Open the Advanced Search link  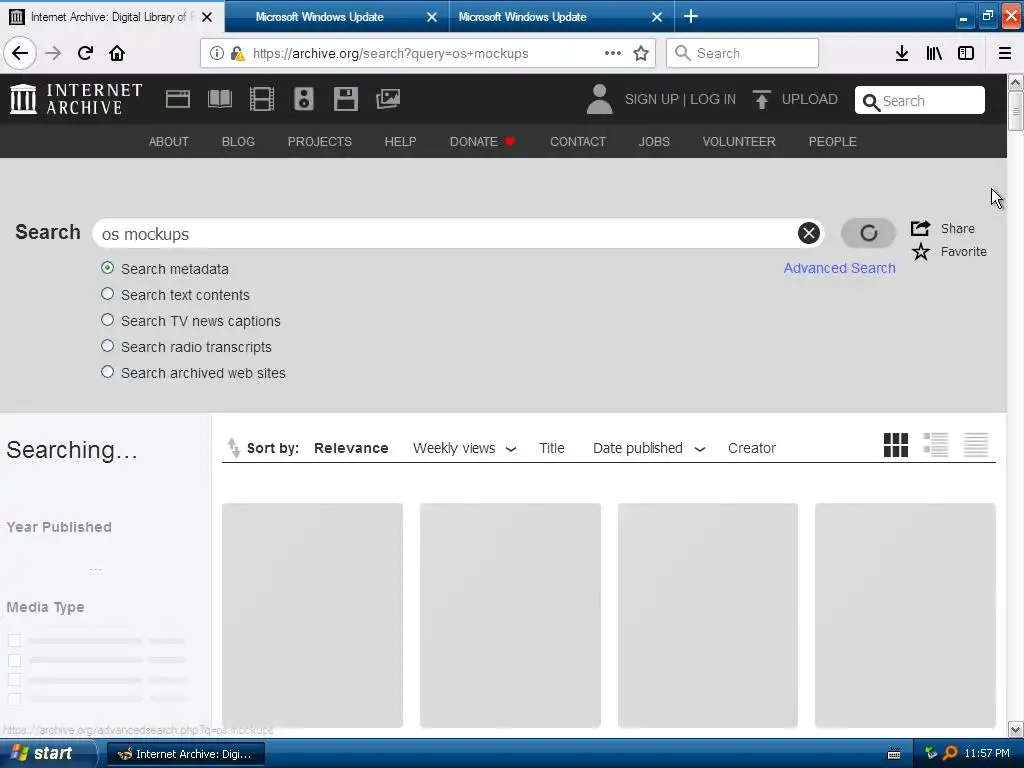click(x=839, y=268)
